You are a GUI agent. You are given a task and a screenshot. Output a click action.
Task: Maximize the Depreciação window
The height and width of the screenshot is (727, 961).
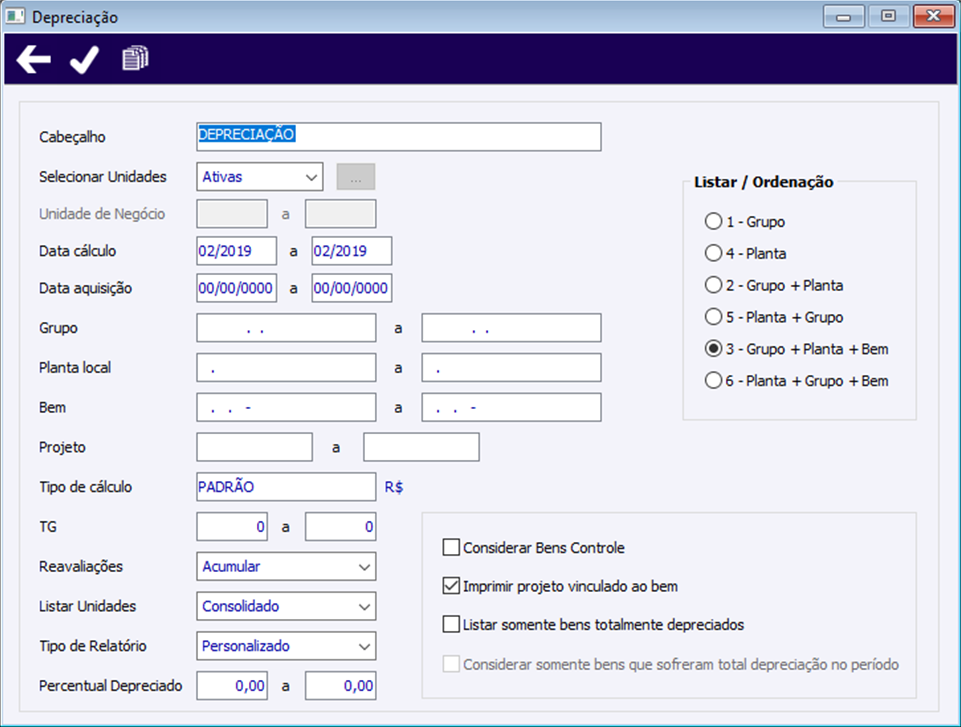888,16
